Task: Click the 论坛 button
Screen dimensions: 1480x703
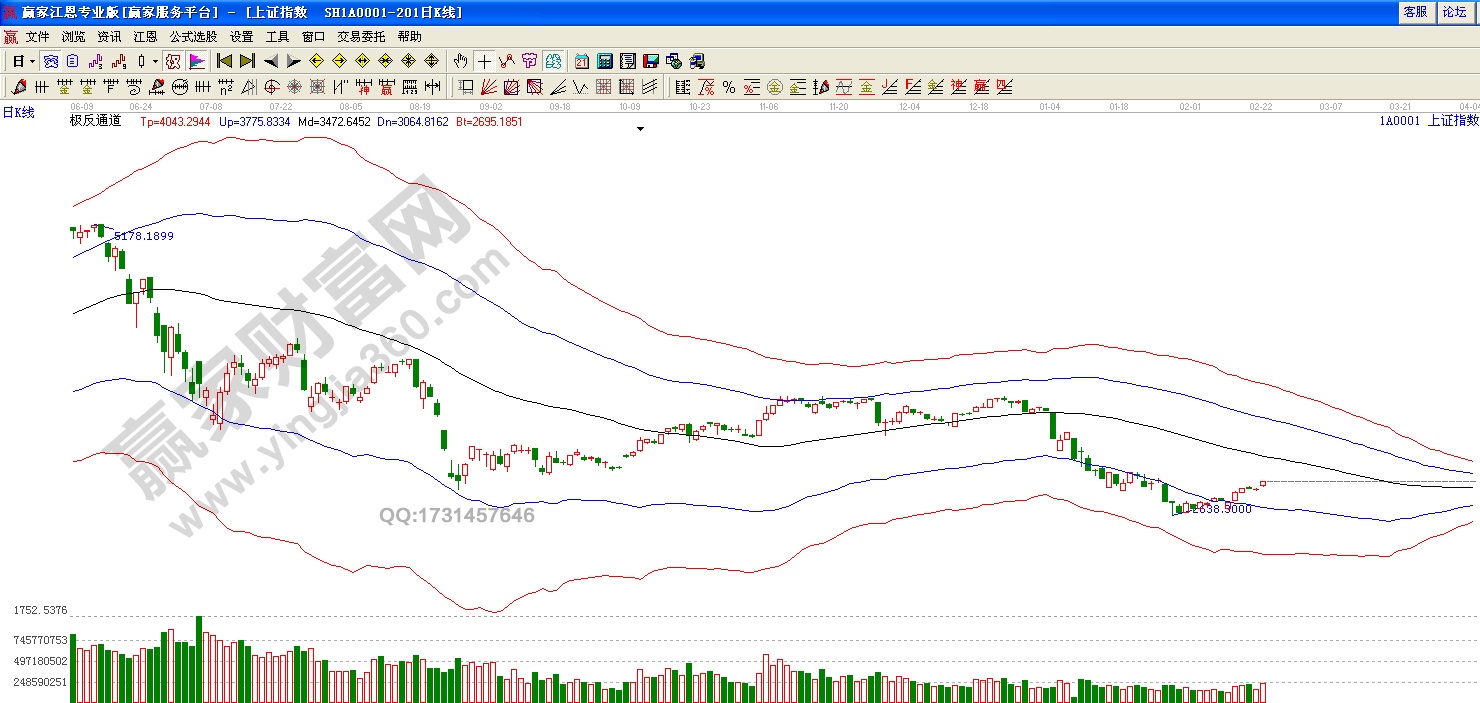Action: pyautogui.click(x=1453, y=12)
